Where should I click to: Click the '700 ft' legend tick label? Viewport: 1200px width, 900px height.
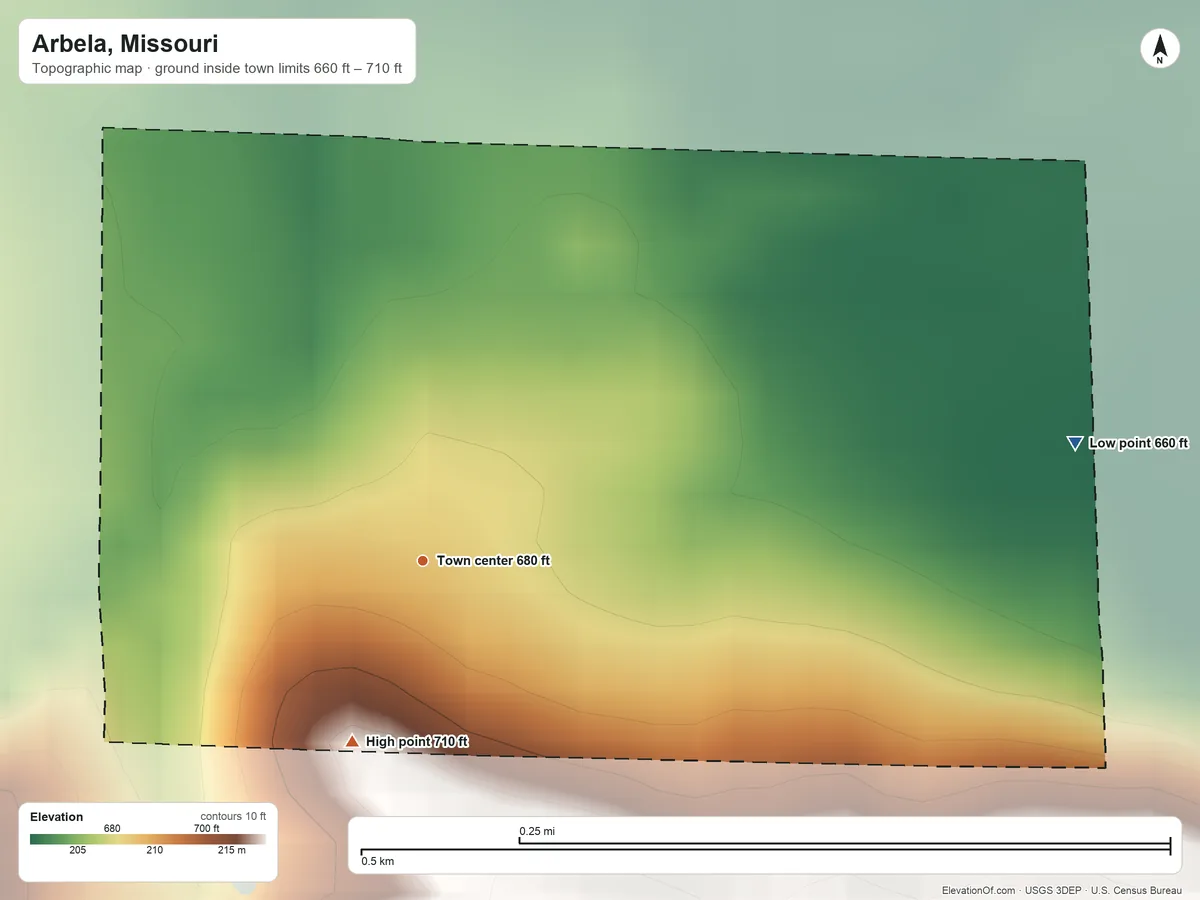click(206, 828)
